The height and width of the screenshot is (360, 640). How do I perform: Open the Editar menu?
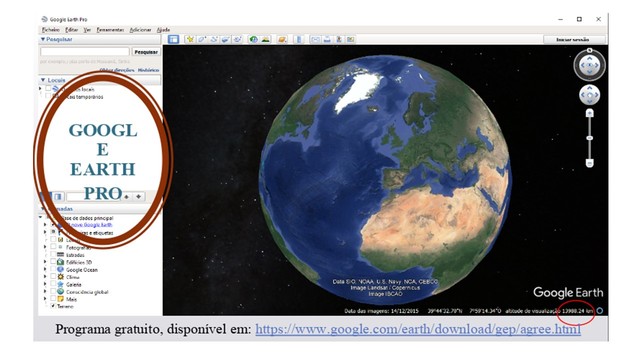pos(71,30)
